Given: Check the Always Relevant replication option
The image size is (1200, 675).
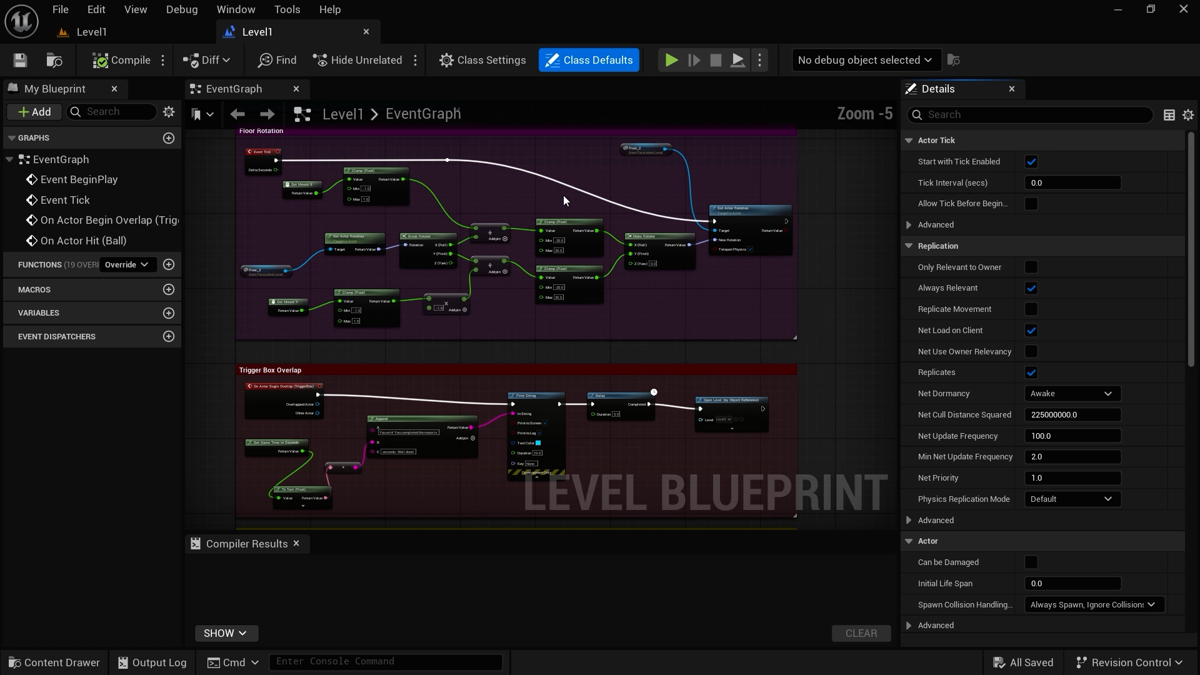Looking at the screenshot, I should pos(1031,287).
